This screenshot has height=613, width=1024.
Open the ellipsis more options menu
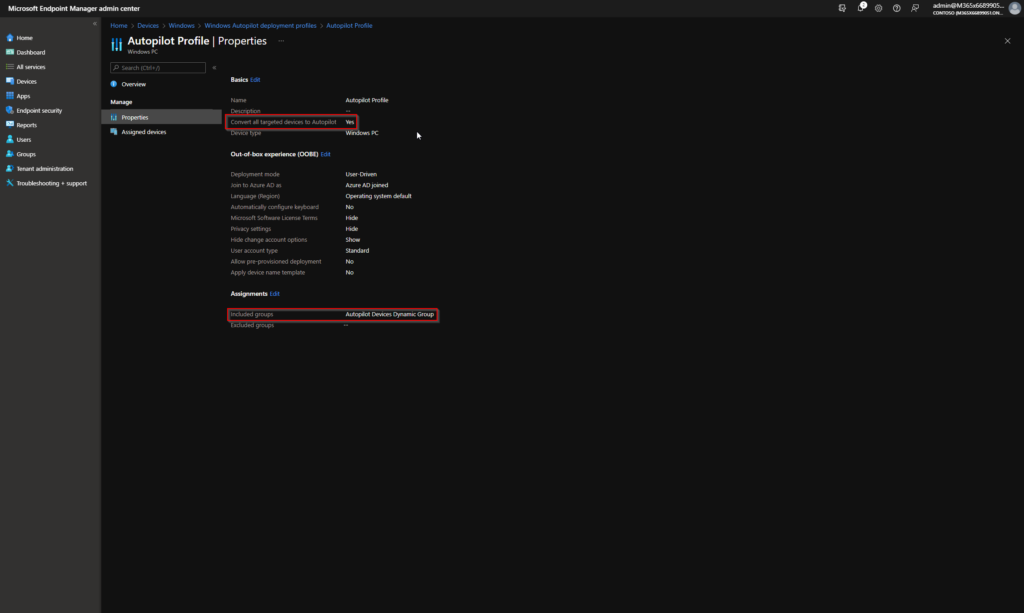pos(281,40)
